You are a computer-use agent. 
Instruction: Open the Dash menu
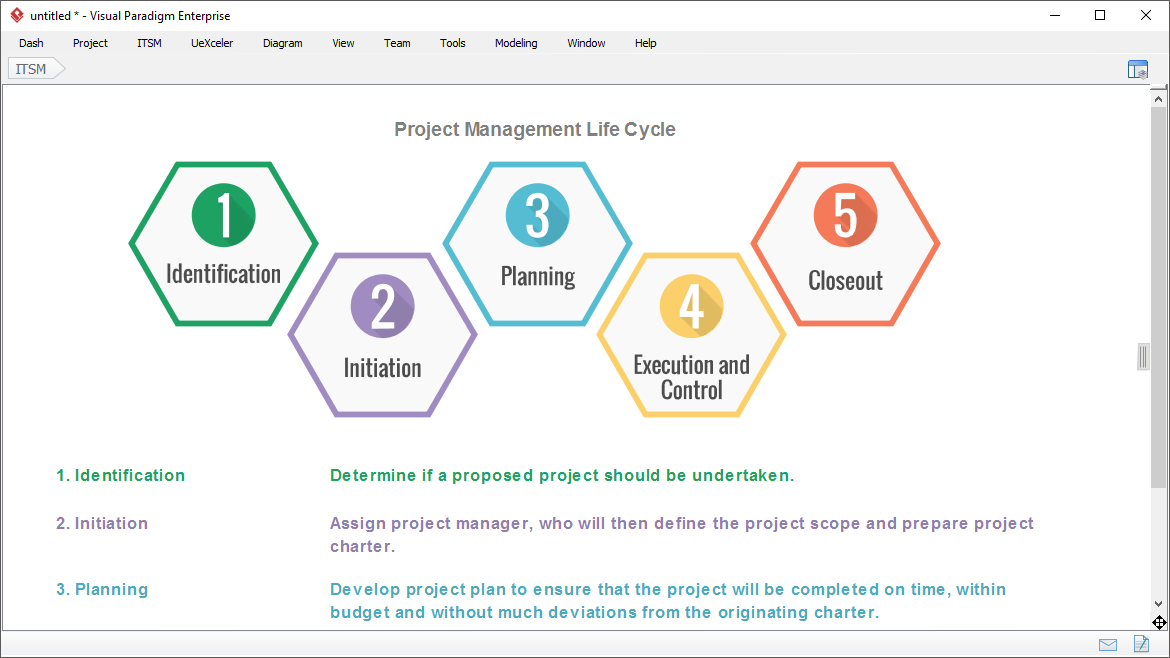(31, 43)
